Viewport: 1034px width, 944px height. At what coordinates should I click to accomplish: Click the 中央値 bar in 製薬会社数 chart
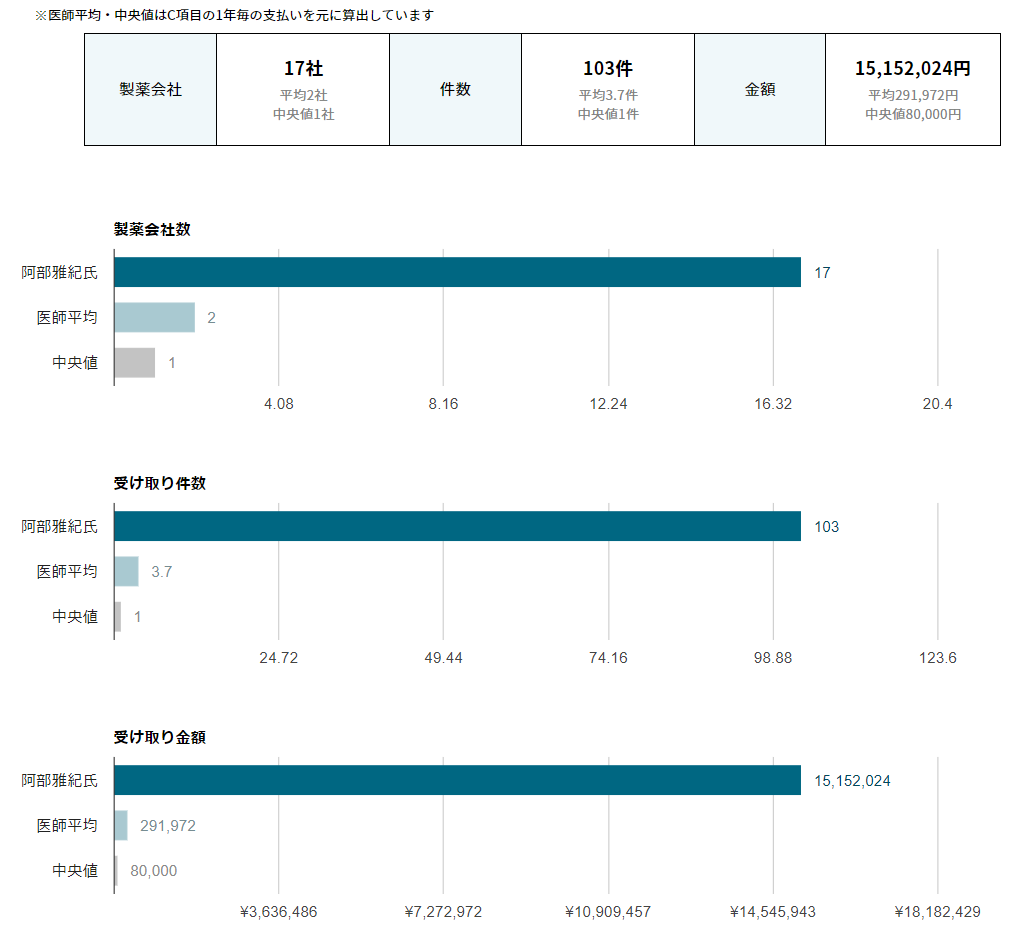click(x=135, y=363)
